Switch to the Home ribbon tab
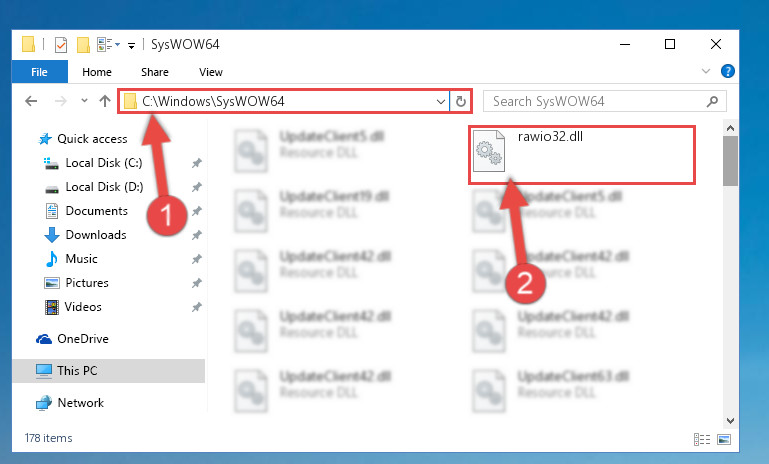Screen dimensions: 769x464 tap(97, 72)
